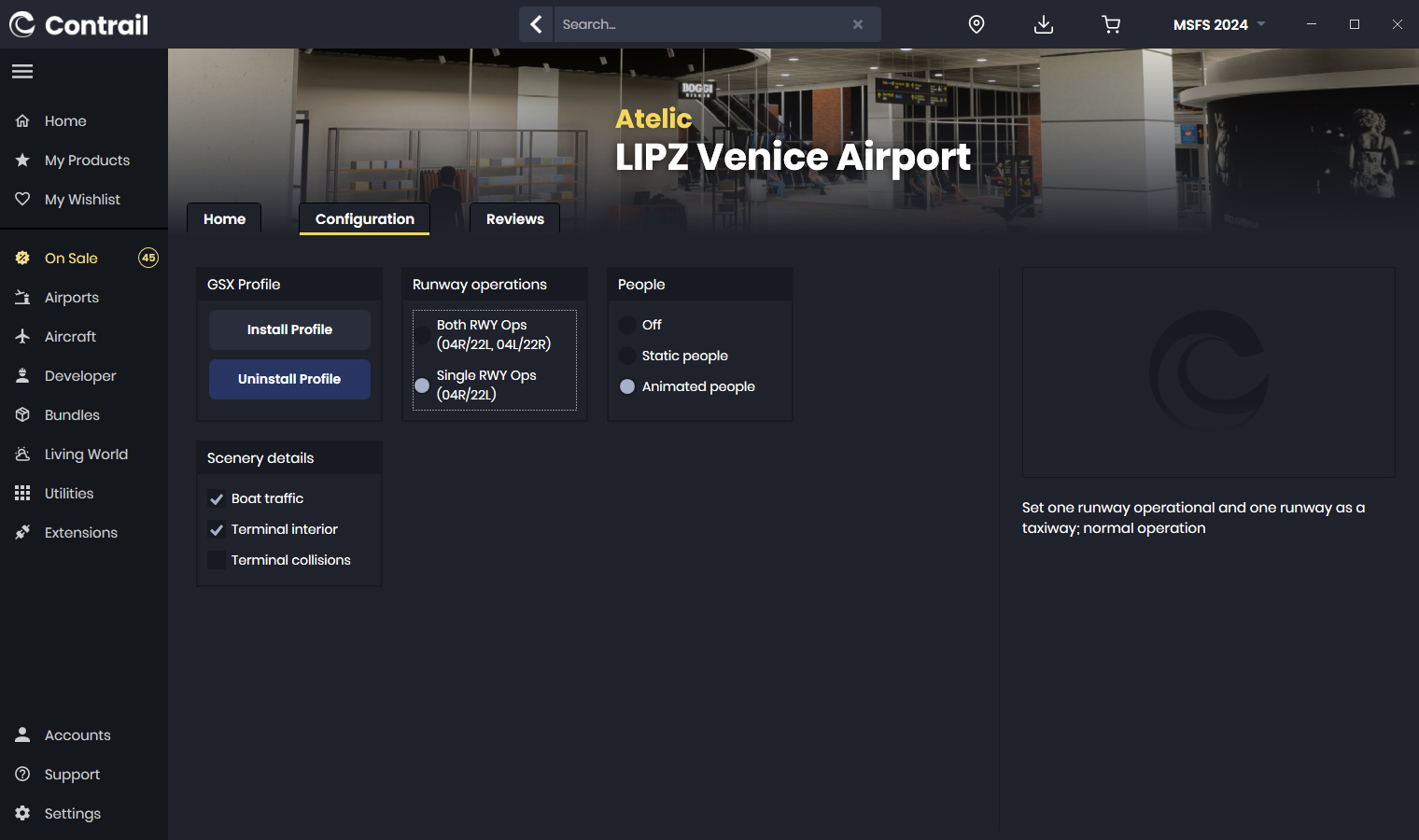Viewport: 1419px width, 840px height.
Task: Click the My Wishlist heart icon
Action: coord(22,200)
